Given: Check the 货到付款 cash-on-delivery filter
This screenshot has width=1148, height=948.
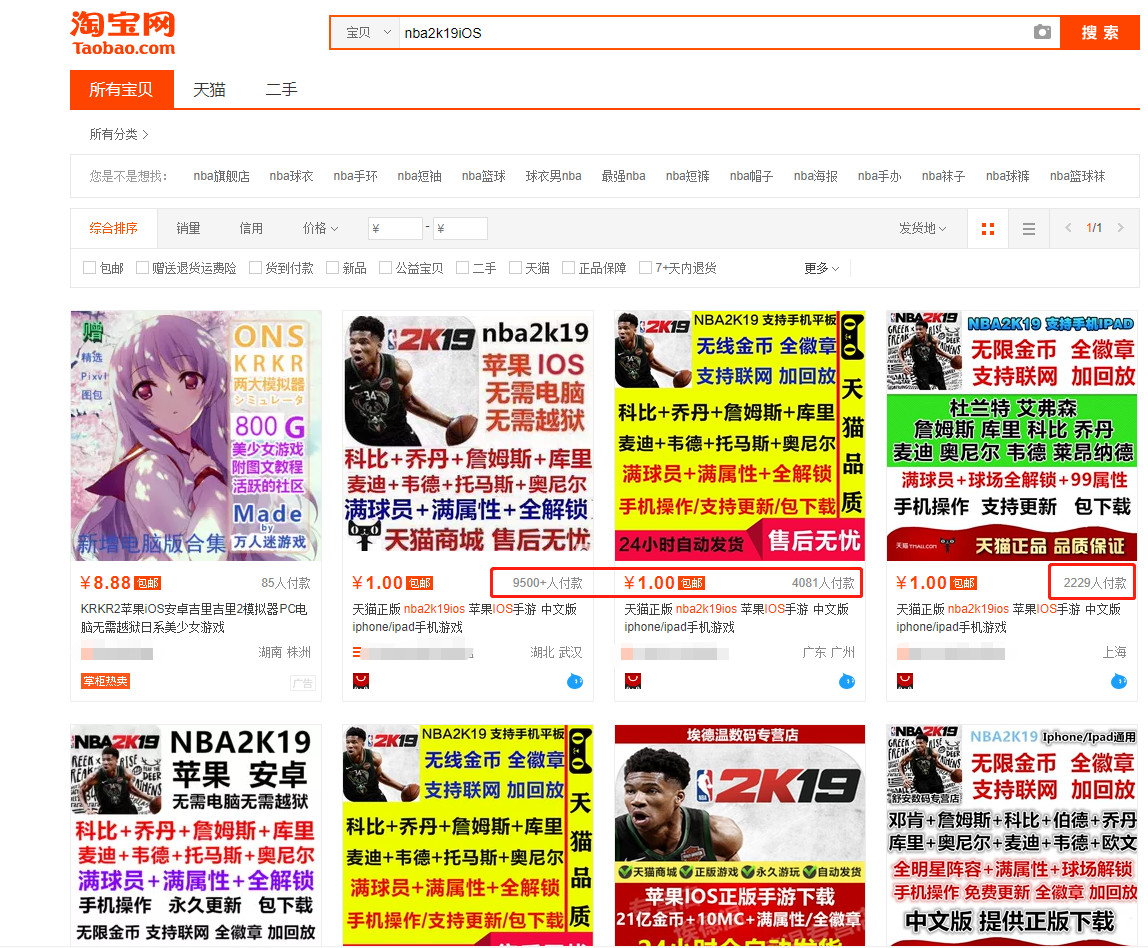Looking at the screenshot, I should click(256, 267).
